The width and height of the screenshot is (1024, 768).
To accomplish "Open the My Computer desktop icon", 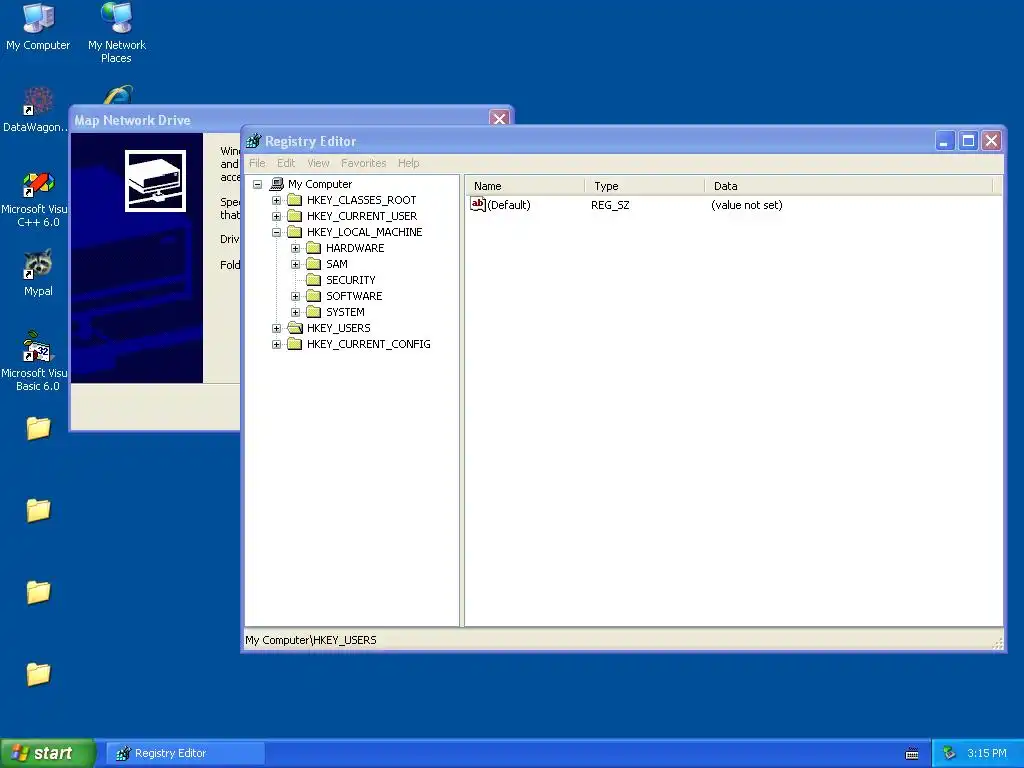I will 38,26.
